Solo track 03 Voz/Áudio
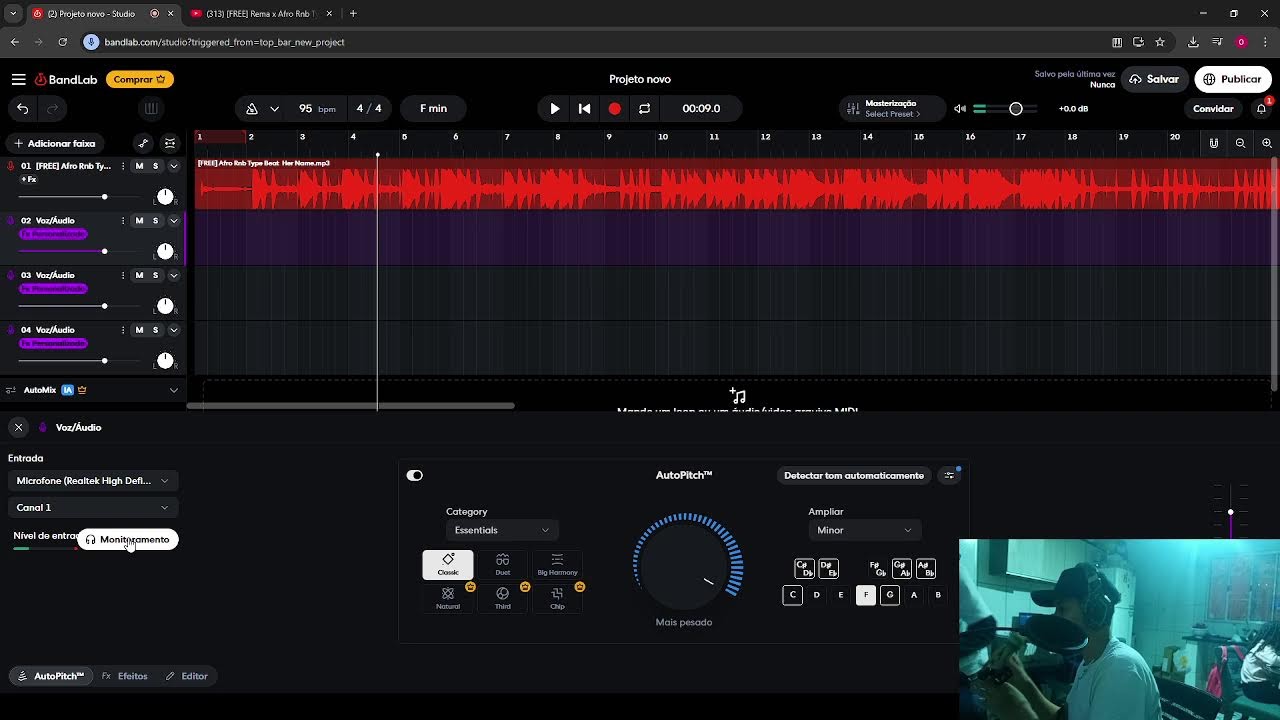This screenshot has height=720, width=1280. tap(155, 275)
